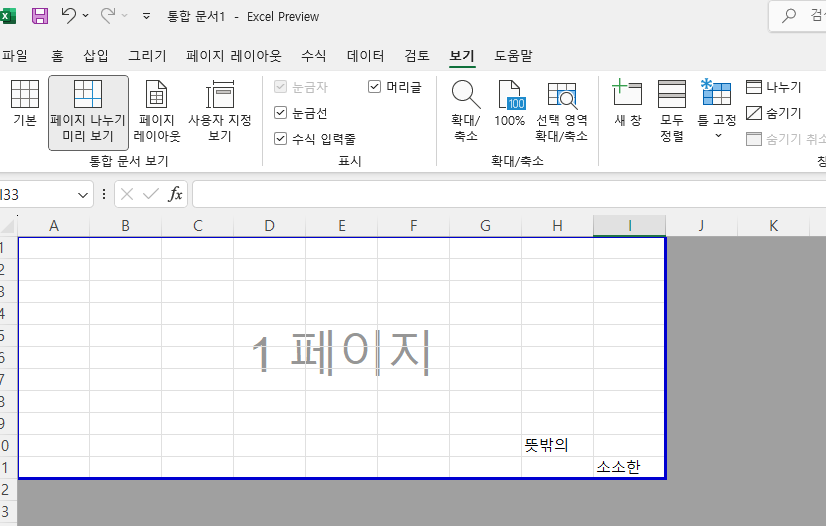Click 숨기기 취소 unhide button
This screenshot has width=826, height=526.
(785, 139)
